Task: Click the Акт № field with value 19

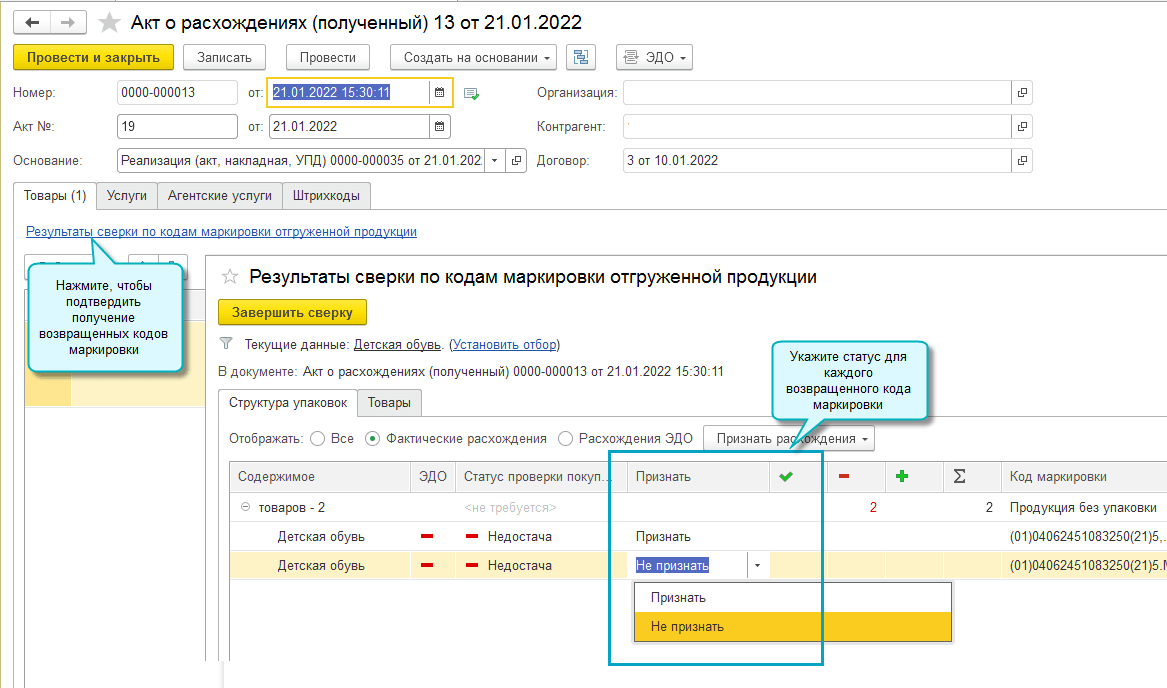Action: 177,127
